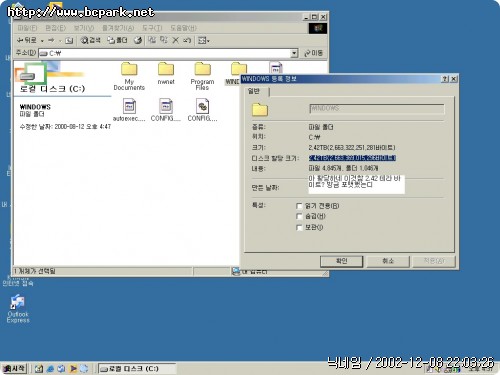The width and height of the screenshot is (500, 375).
Task: Click the WINDOWS folder name field
Action: pyautogui.click(x=377, y=109)
